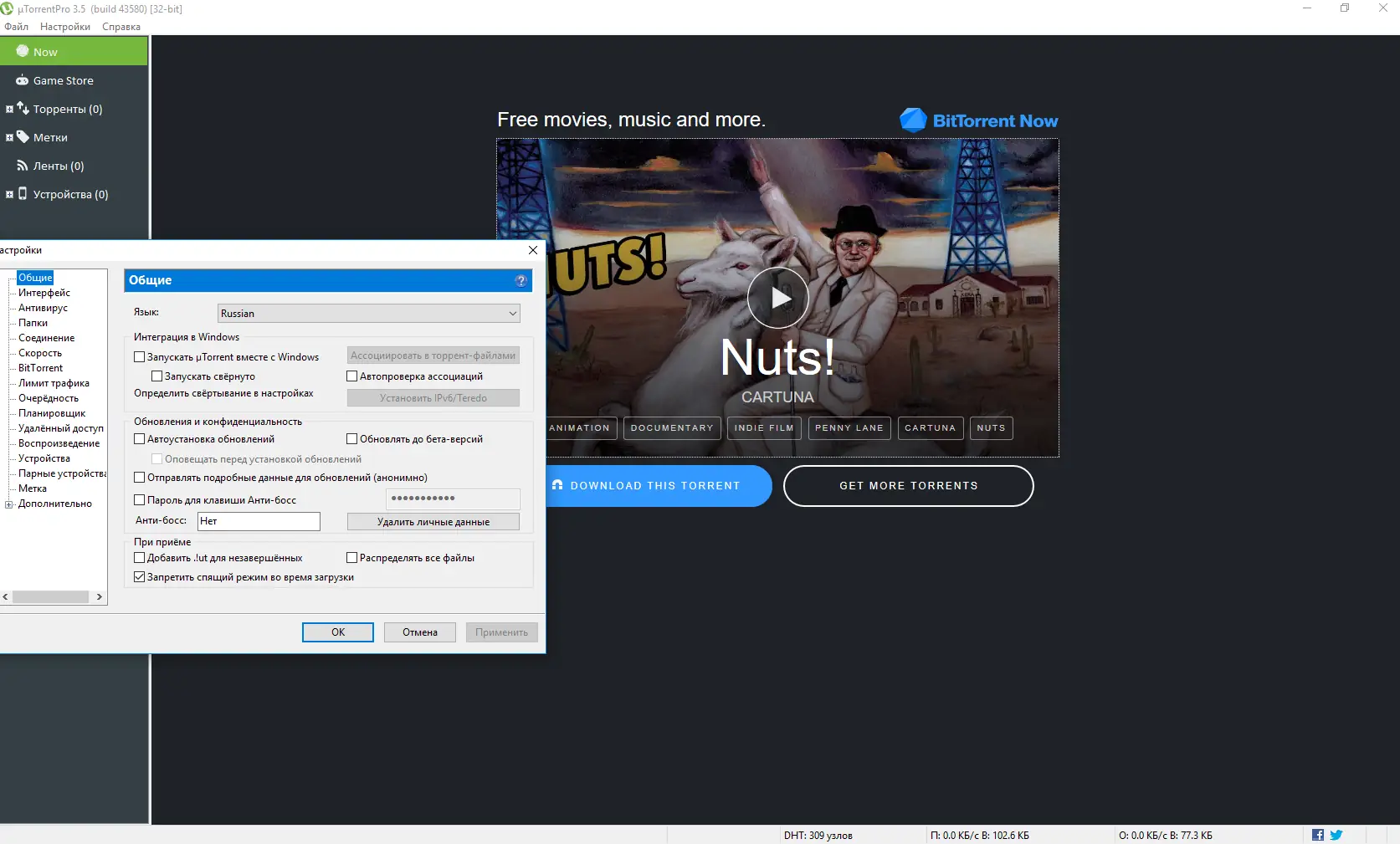Click Download This Torrent button

tap(659, 486)
